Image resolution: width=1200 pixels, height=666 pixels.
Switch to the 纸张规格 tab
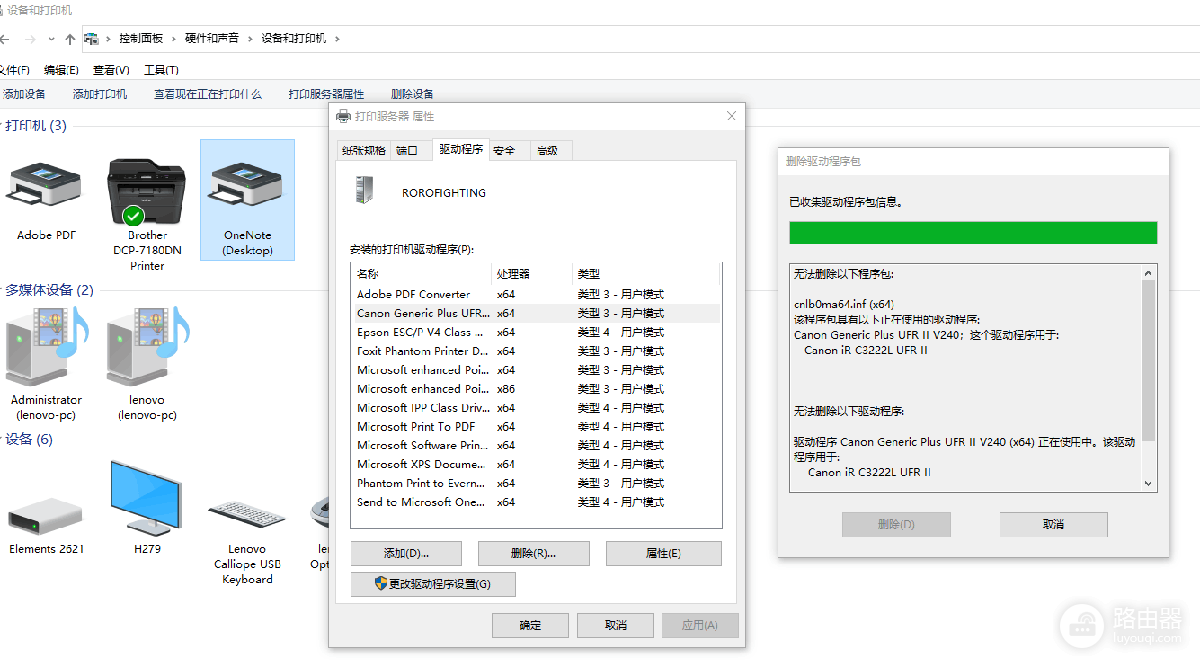click(x=363, y=151)
